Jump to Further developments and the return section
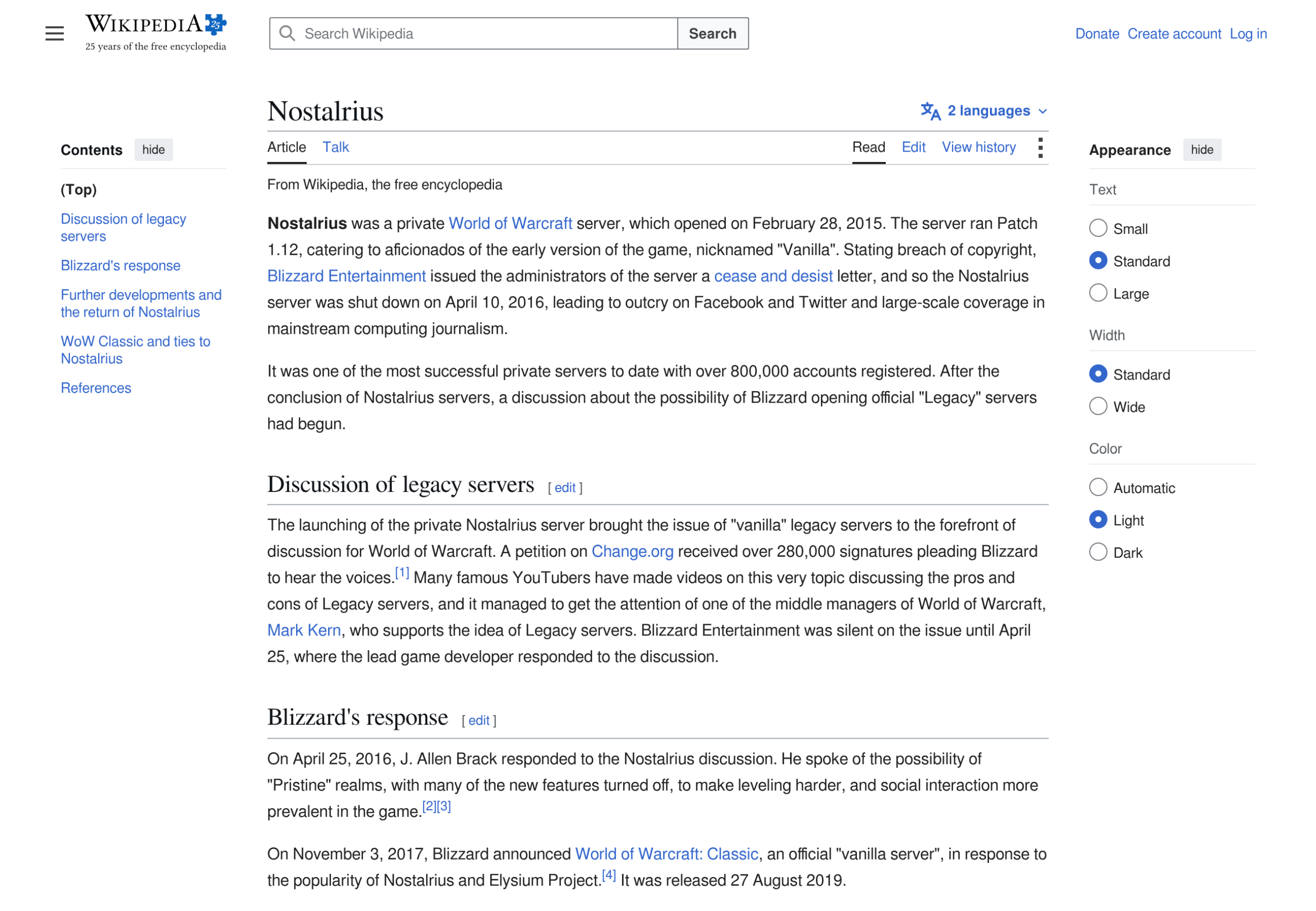1316x911 pixels. coord(141,303)
